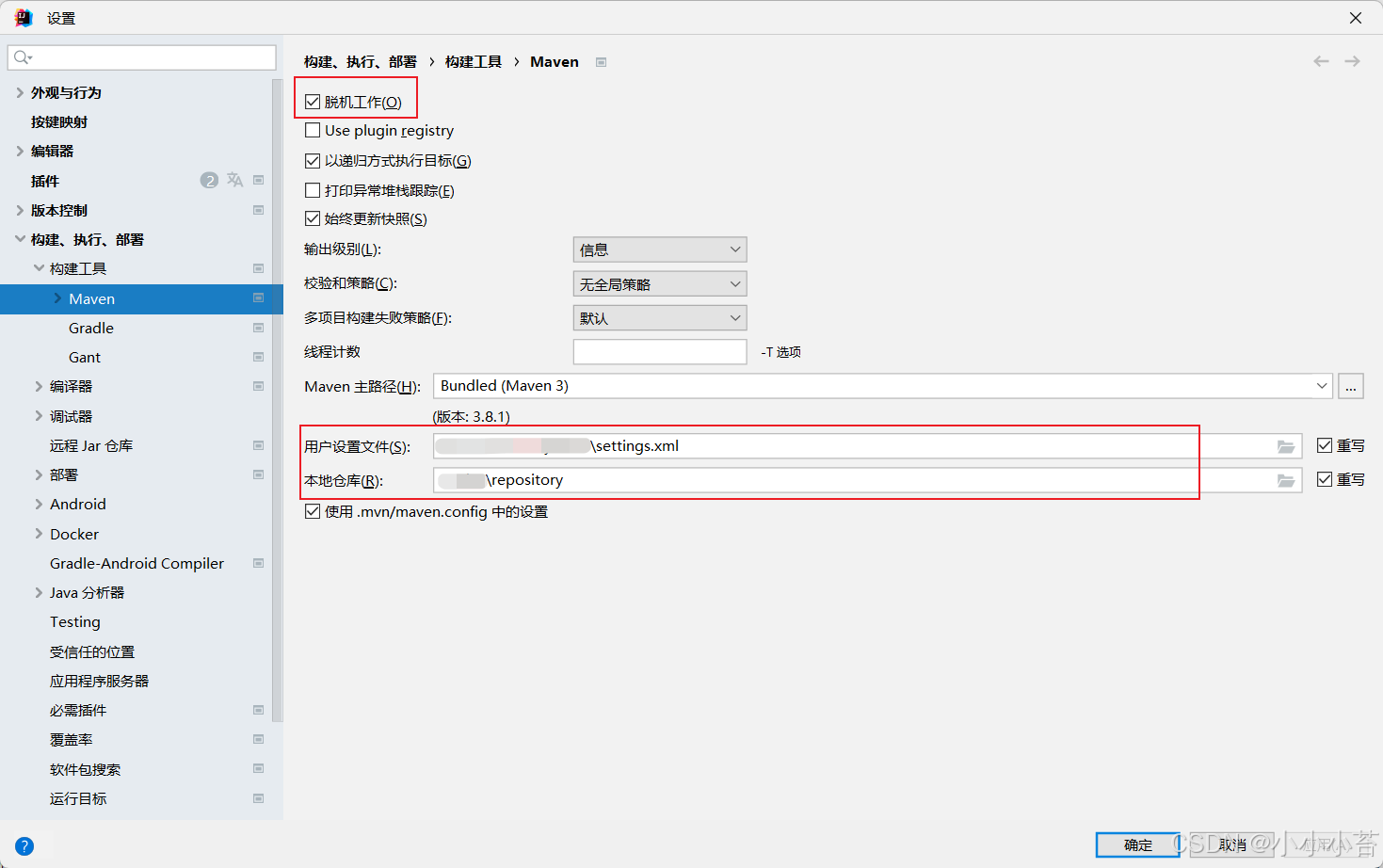1383x868 pixels.
Task: Click the forward navigation arrow
Action: point(1352,61)
